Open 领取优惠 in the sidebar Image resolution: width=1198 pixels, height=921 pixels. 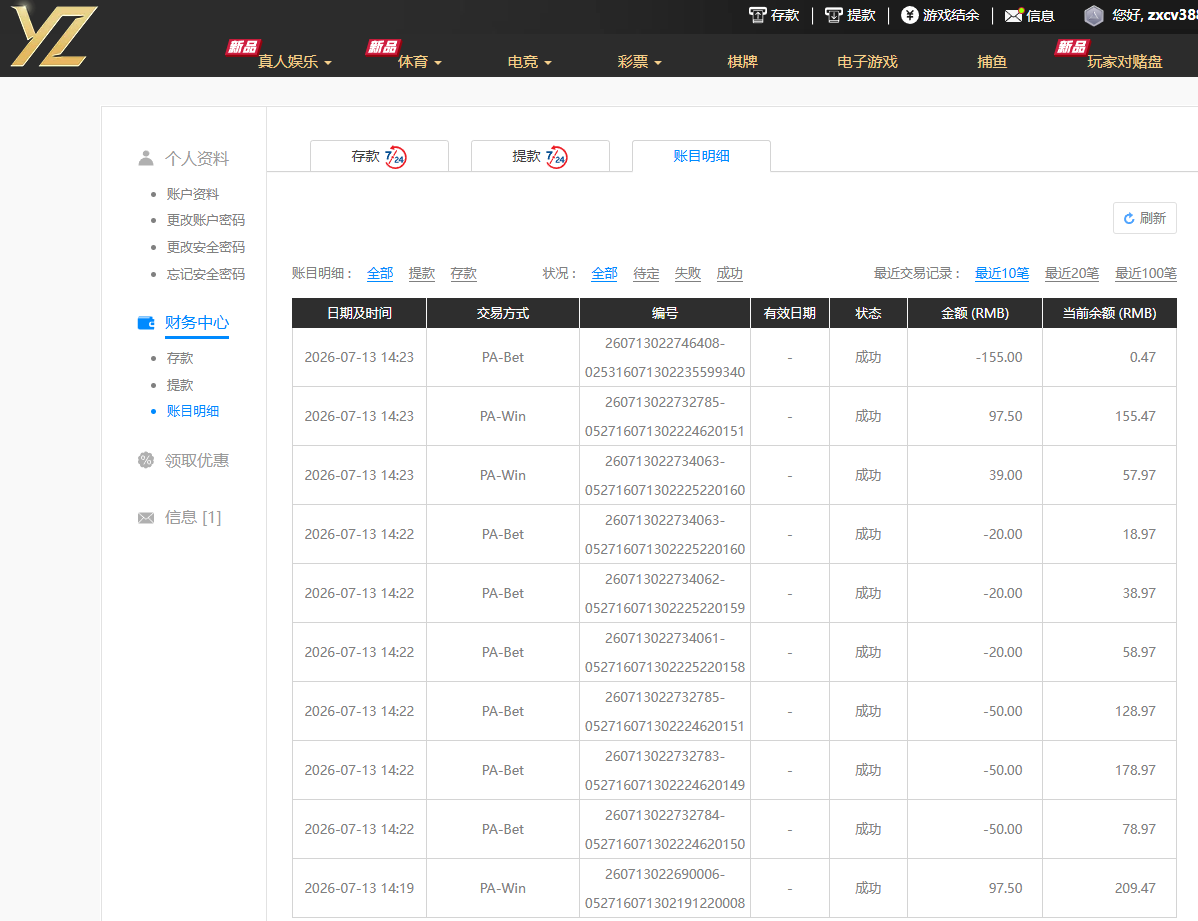pyautogui.click(x=196, y=460)
